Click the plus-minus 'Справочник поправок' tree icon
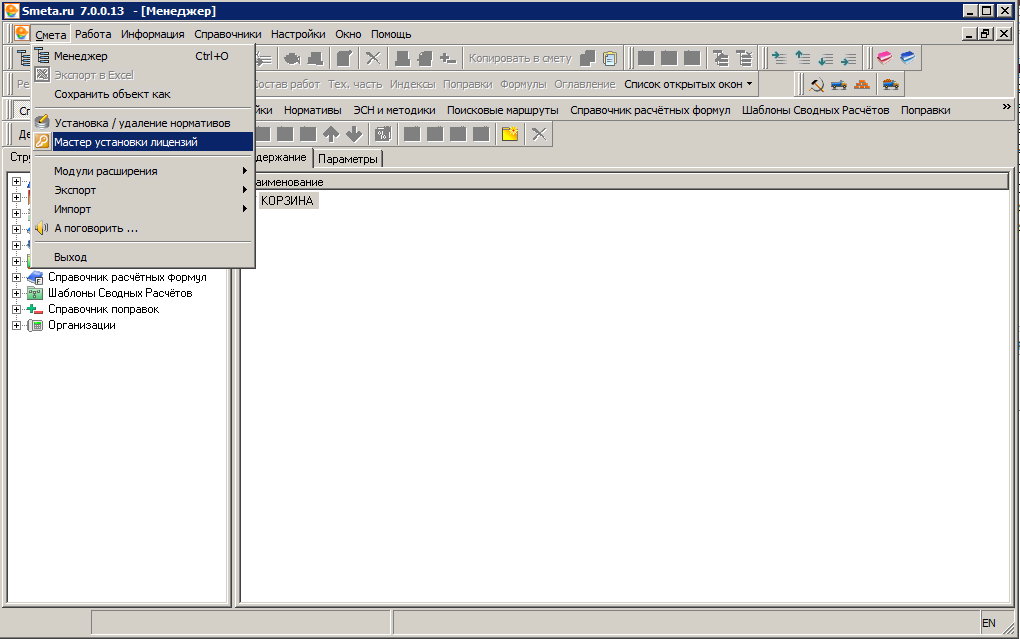 click(x=35, y=309)
